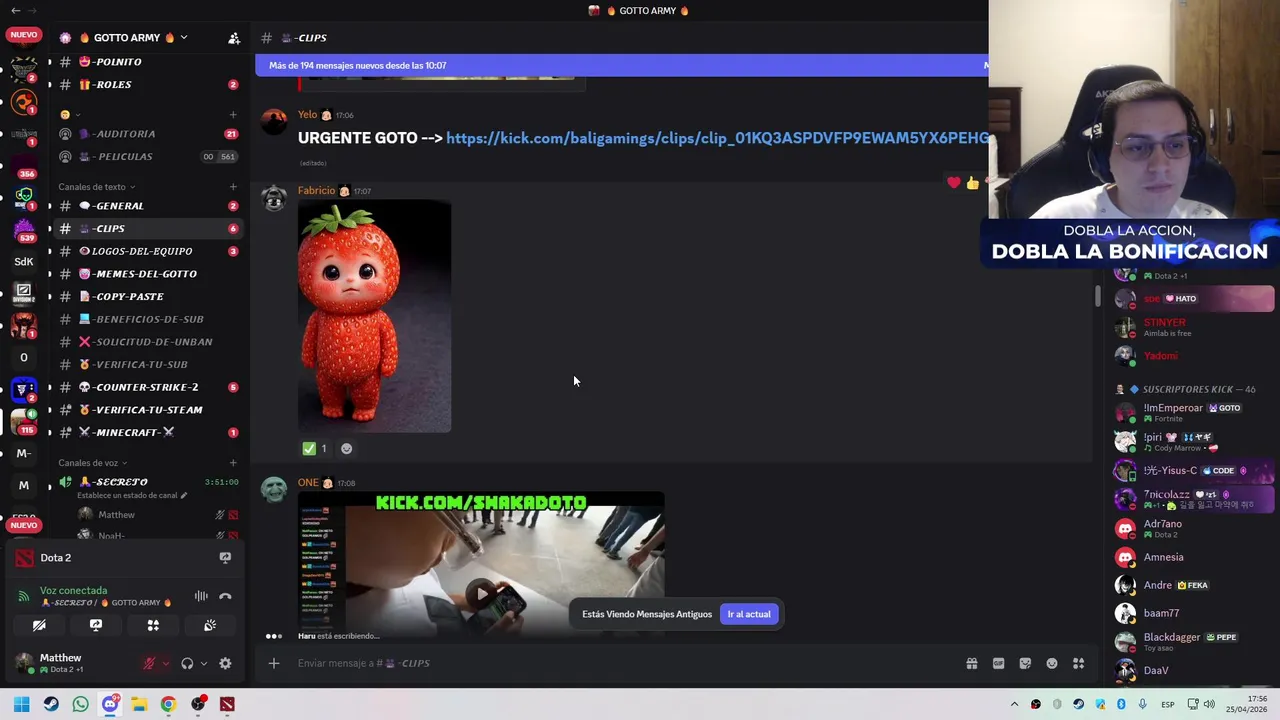Open the kick.com clip link from Yelo

(717, 138)
